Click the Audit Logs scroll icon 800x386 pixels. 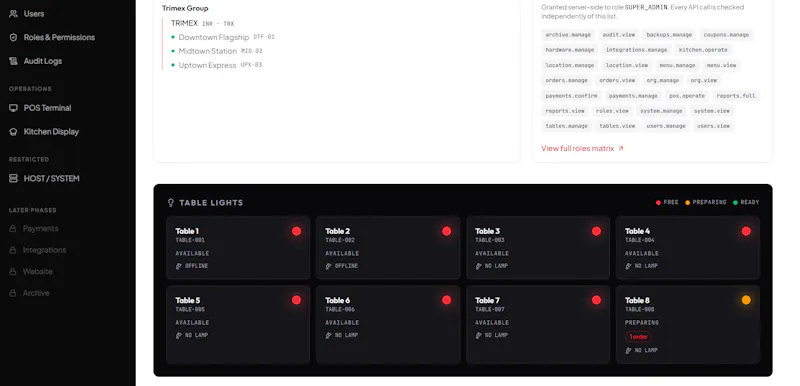pyautogui.click(x=13, y=61)
